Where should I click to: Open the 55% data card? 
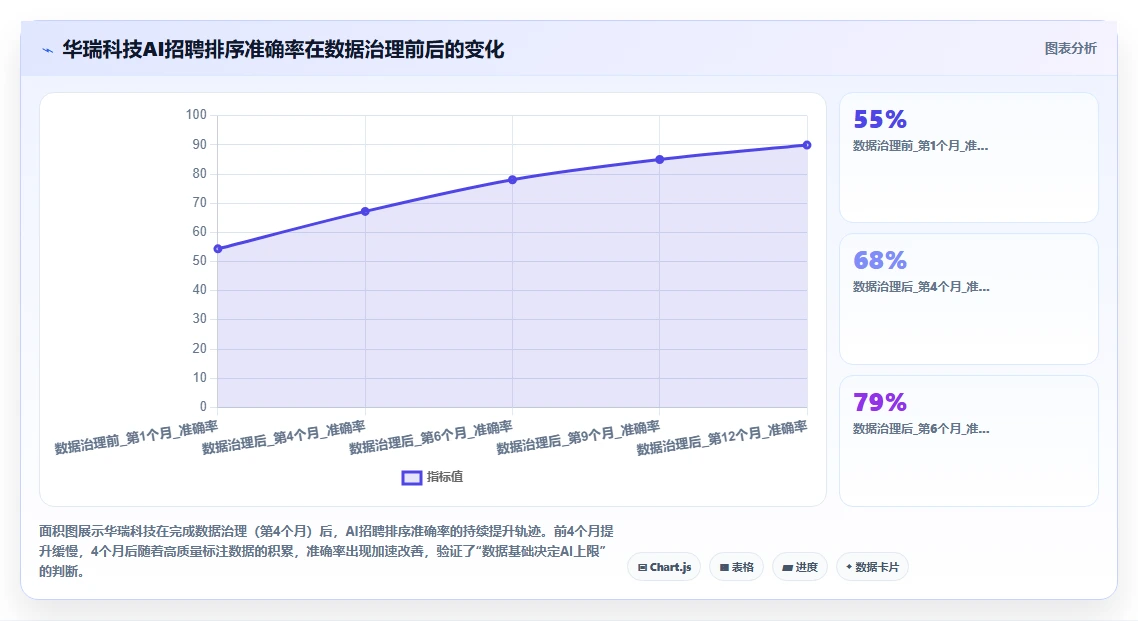pos(969,157)
